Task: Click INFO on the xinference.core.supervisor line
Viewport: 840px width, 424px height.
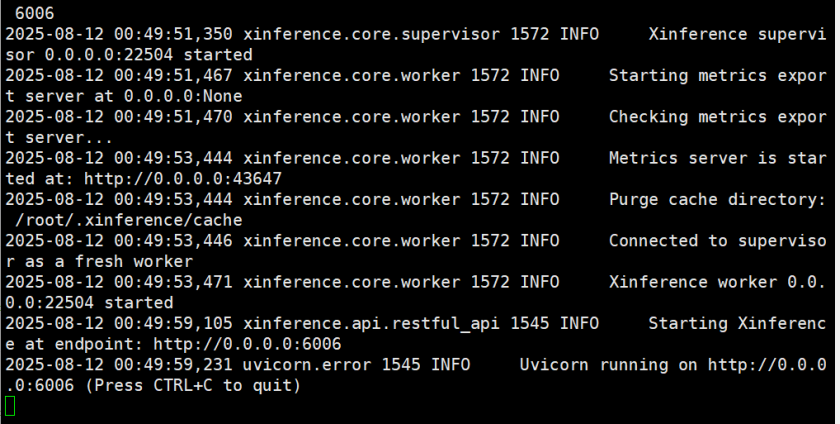Action: [579, 34]
